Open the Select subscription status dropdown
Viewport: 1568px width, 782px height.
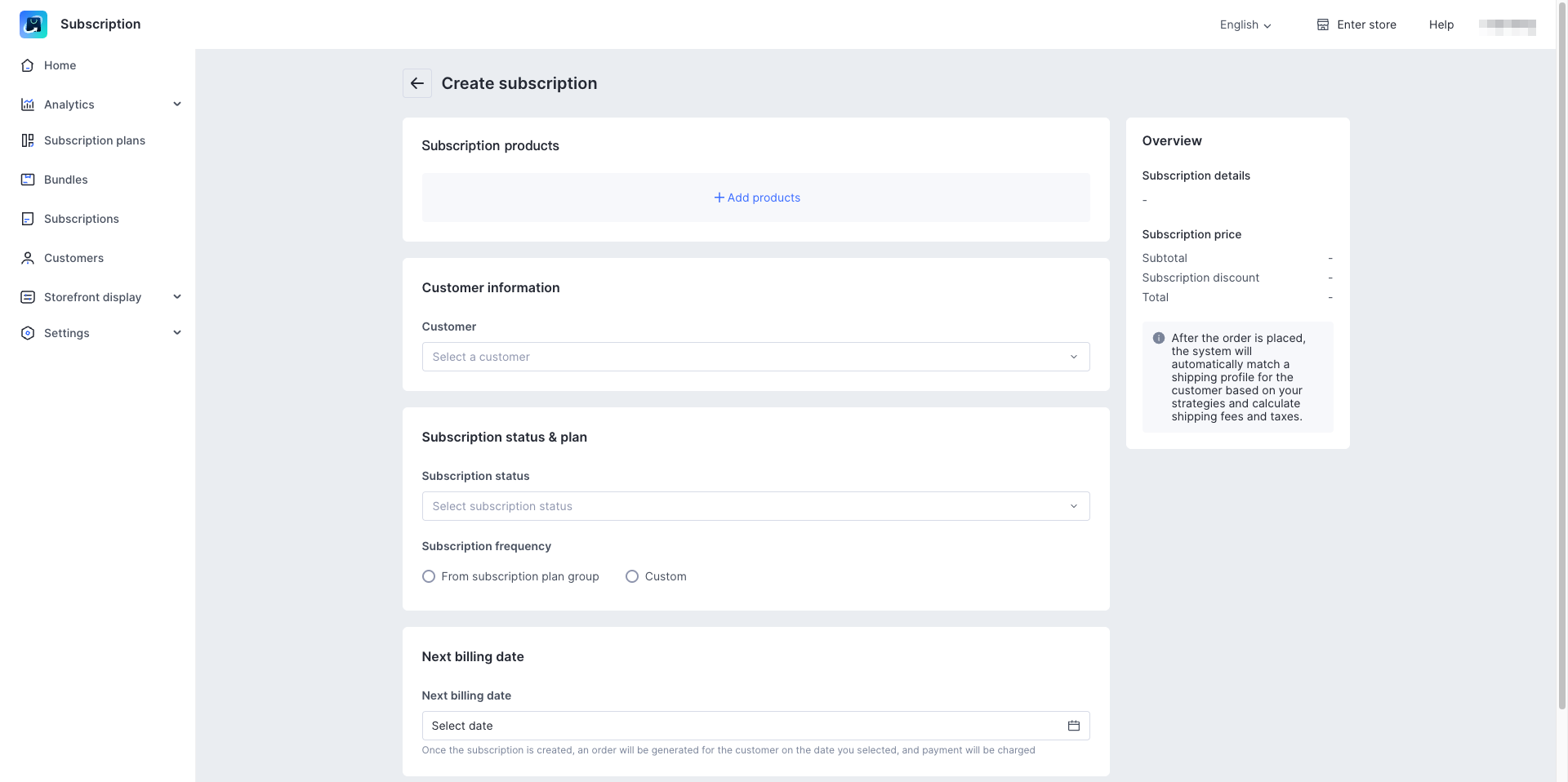[755, 506]
